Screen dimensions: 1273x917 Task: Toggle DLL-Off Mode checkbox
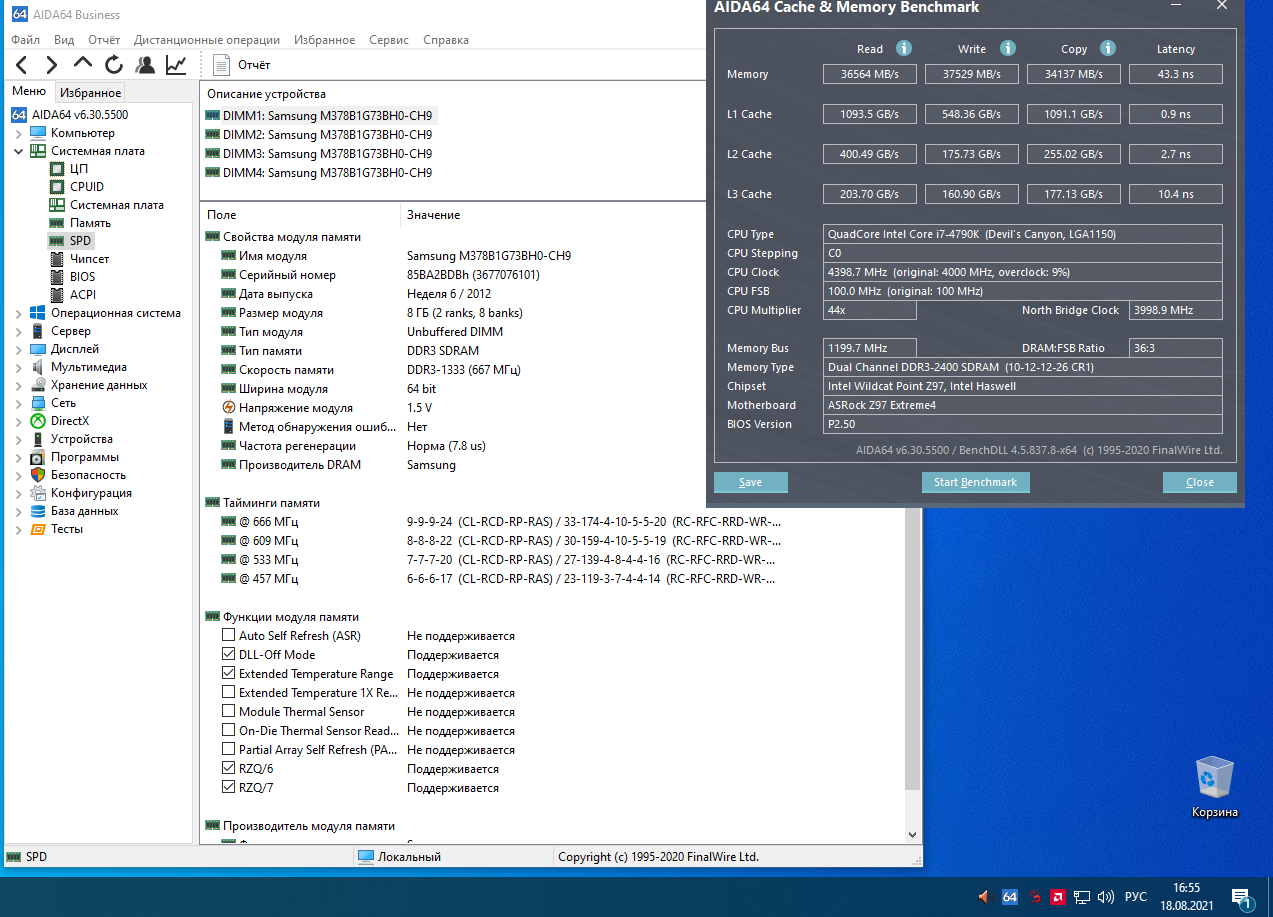[x=229, y=655]
